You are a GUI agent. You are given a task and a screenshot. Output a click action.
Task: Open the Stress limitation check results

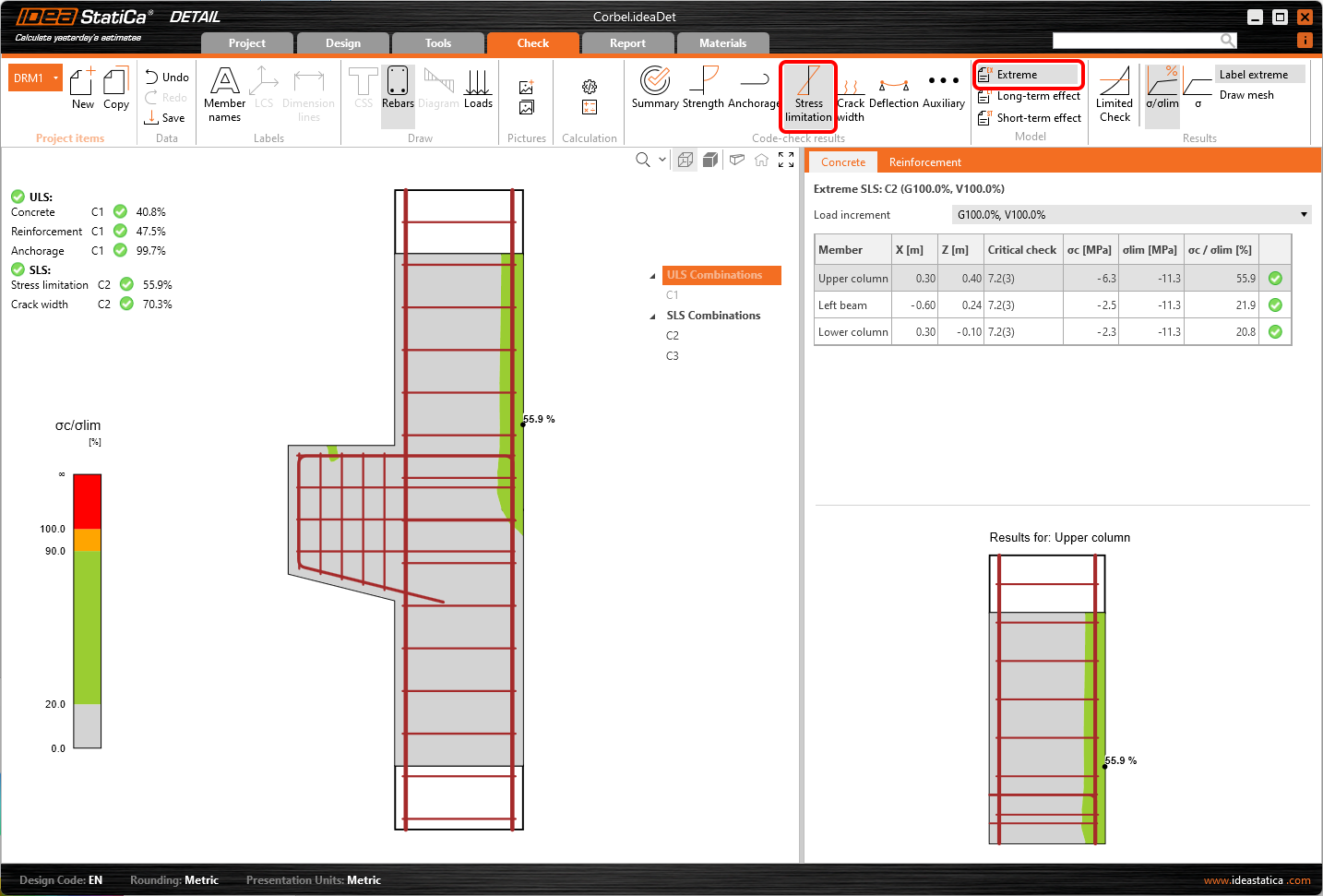pos(808,95)
